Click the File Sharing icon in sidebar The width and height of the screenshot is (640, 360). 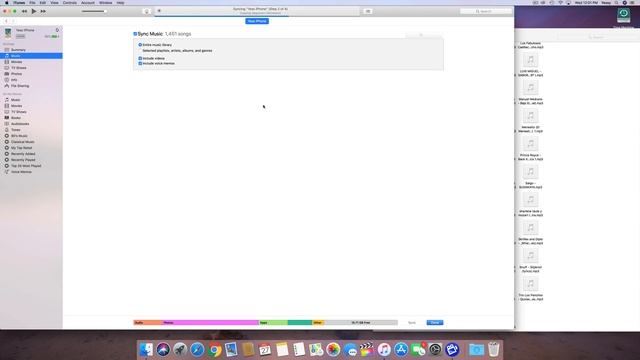coord(7,86)
